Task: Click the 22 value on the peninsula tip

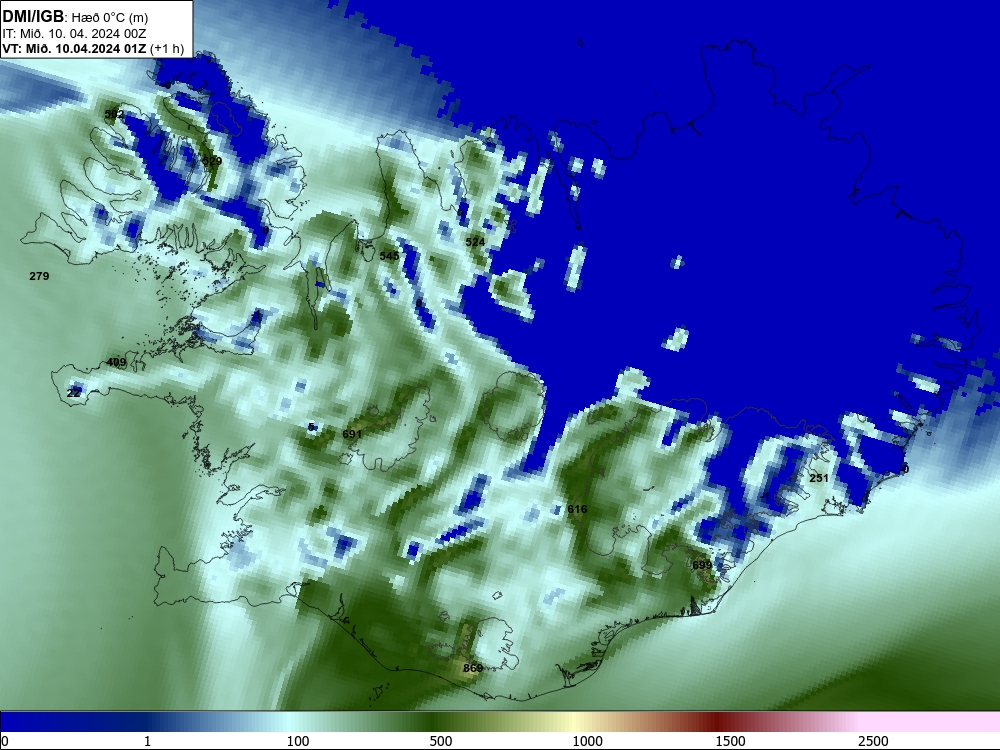Action: 73,393
